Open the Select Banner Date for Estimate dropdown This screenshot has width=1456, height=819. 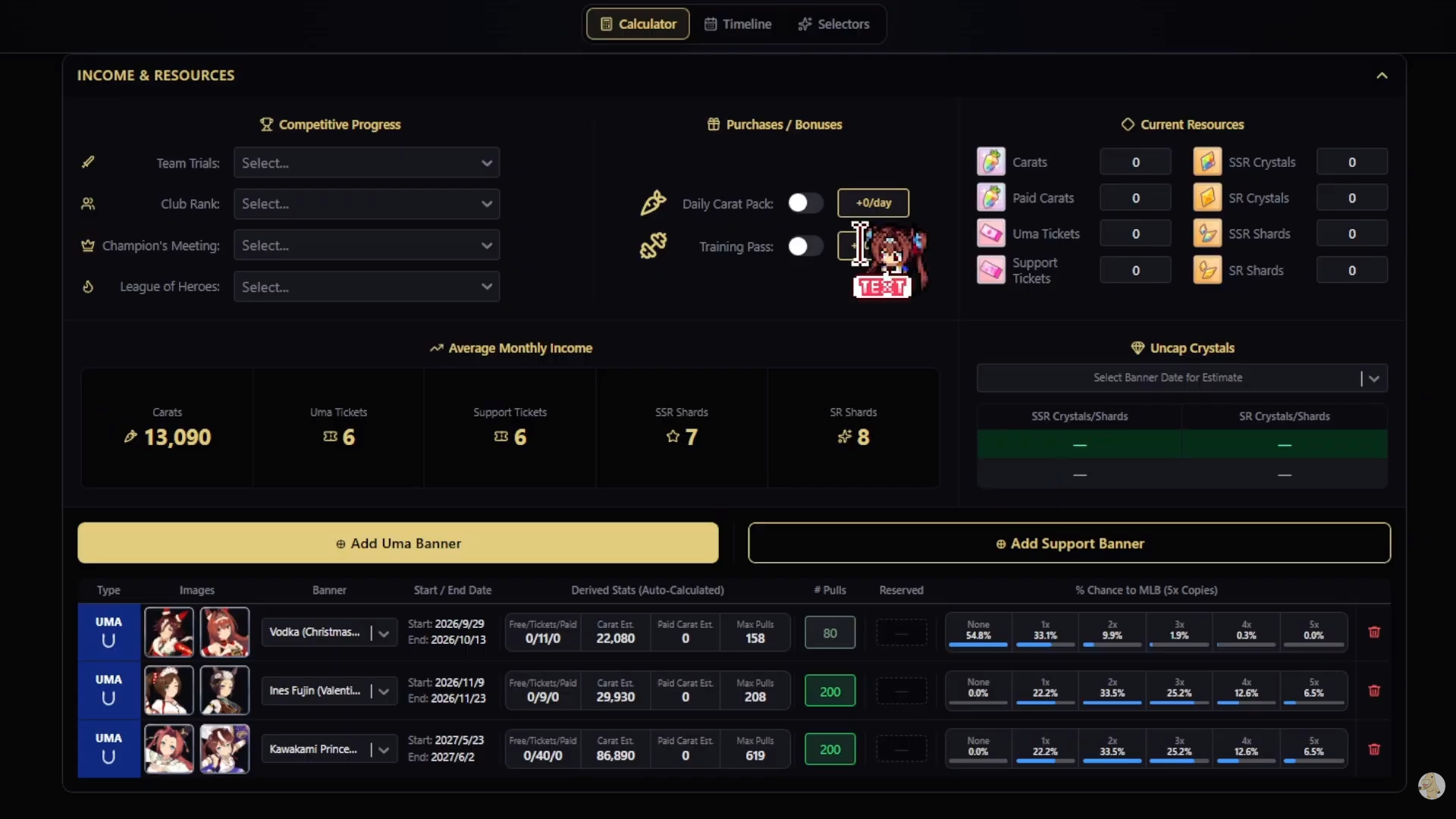point(1182,378)
